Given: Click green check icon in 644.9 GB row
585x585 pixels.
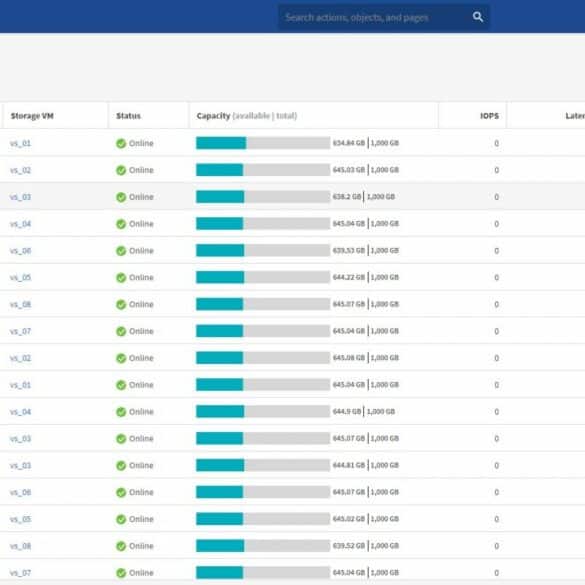Looking at the screenshot, I should click(x=121, y=412).
